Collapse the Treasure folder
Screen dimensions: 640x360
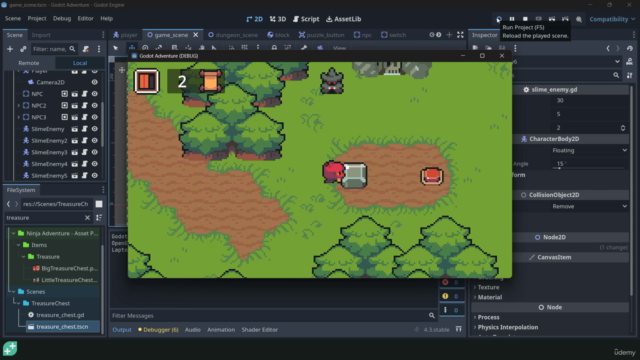pyautogui.click(x=24, y=256)
